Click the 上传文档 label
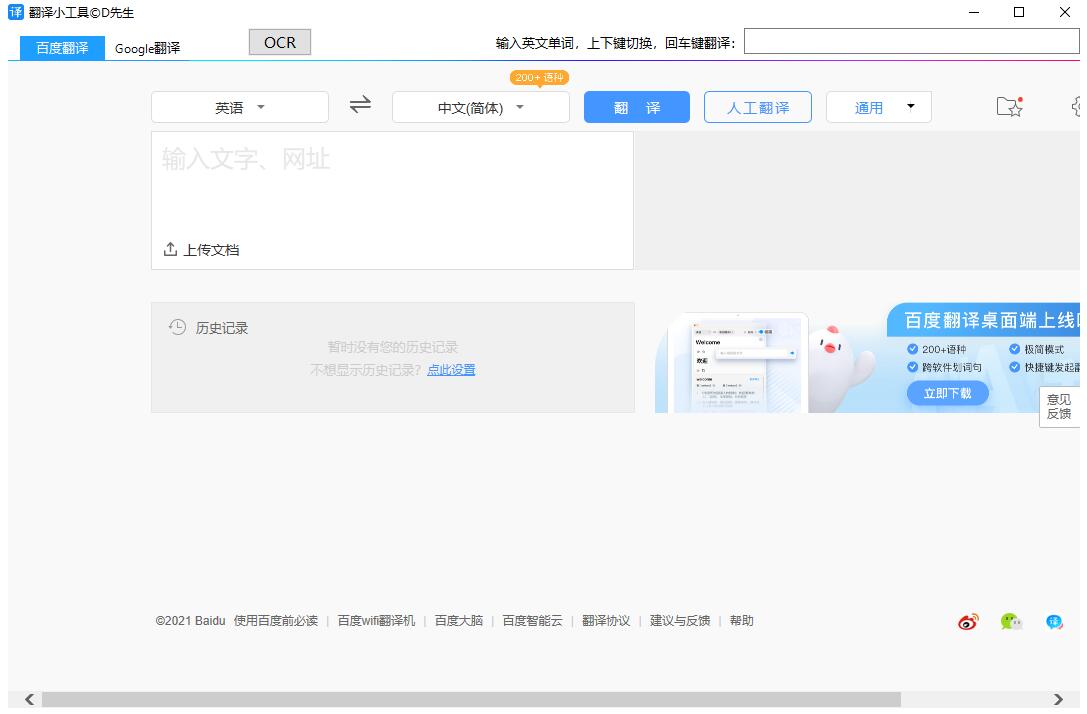 [x=211, y=250]
